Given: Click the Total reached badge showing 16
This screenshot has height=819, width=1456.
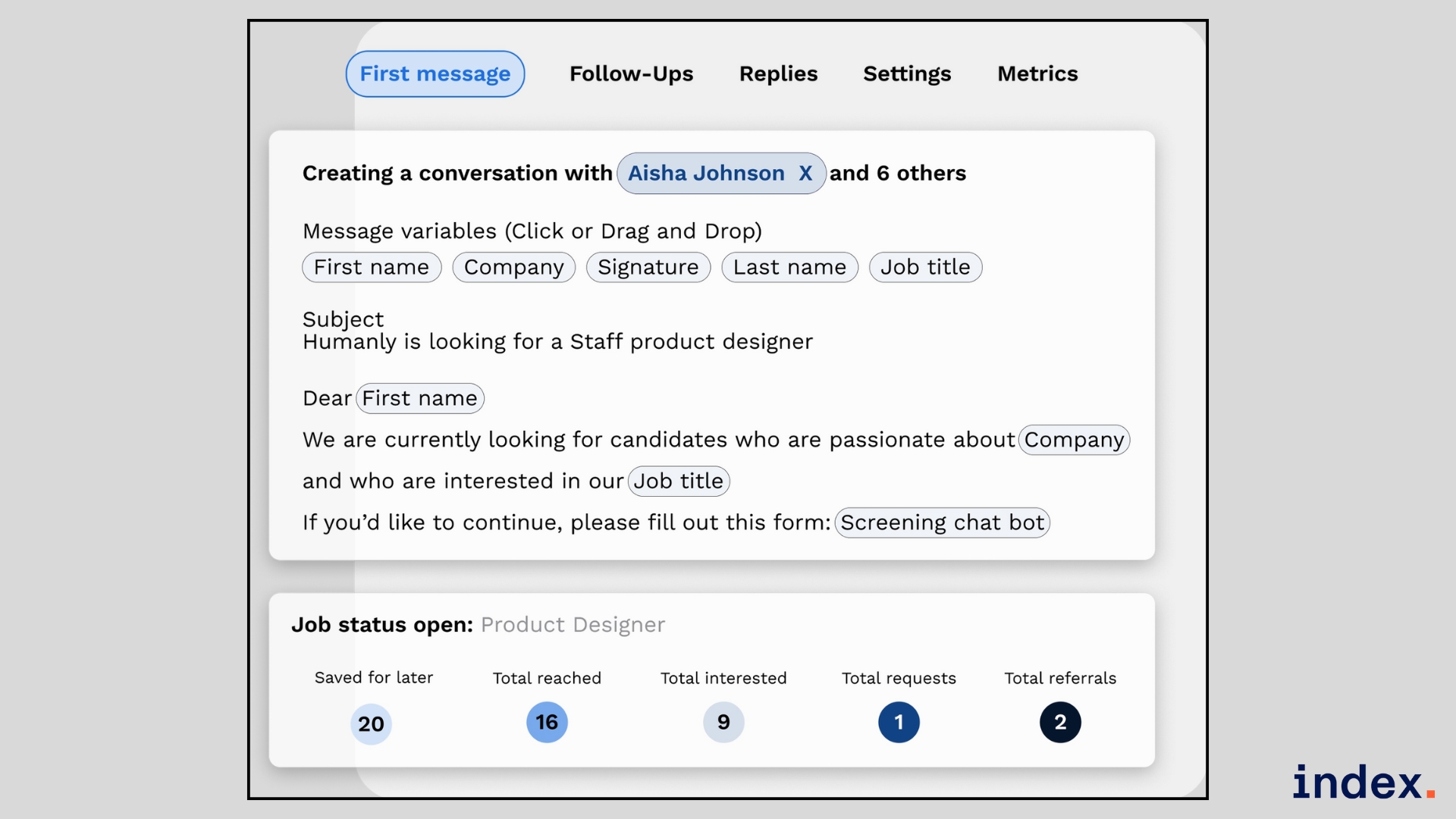Looking at the screenshot, I should pyautogui.click(x=547, y=722).
